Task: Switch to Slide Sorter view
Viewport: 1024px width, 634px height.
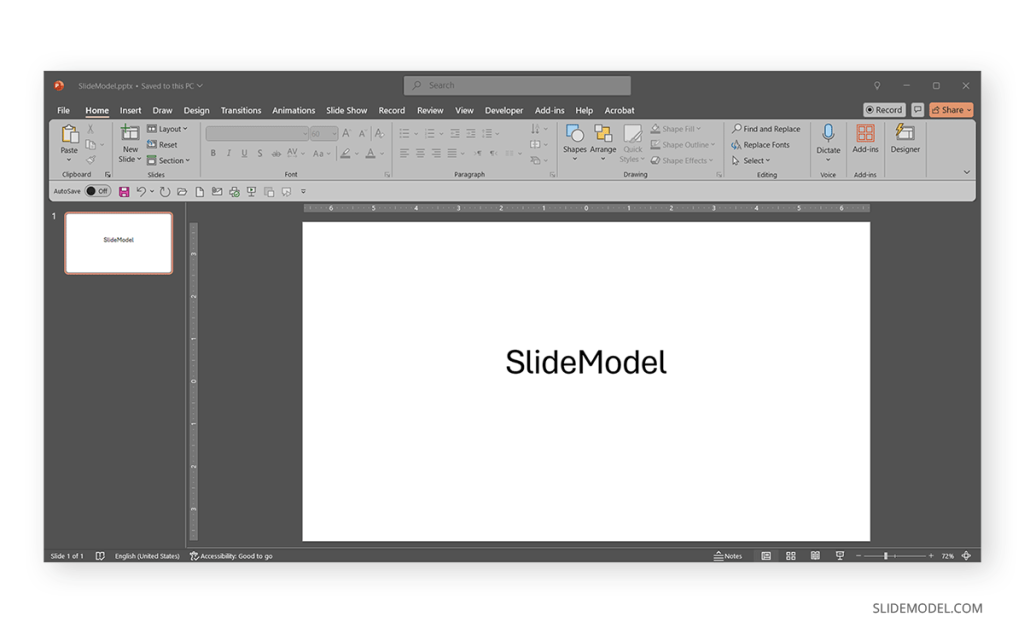Action: pyautogui.click(x=791, y=555)
